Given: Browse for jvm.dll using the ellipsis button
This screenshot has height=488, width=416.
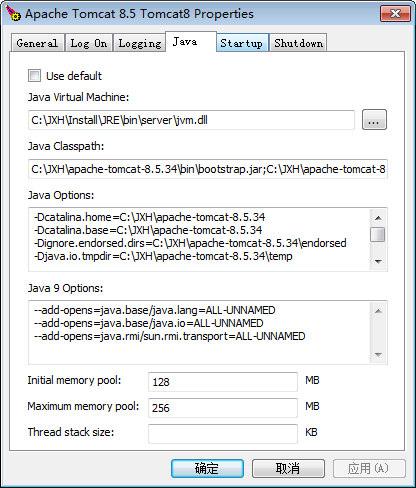Looking at the screenshot, I should pyautogui.click(x=374, y=120).
